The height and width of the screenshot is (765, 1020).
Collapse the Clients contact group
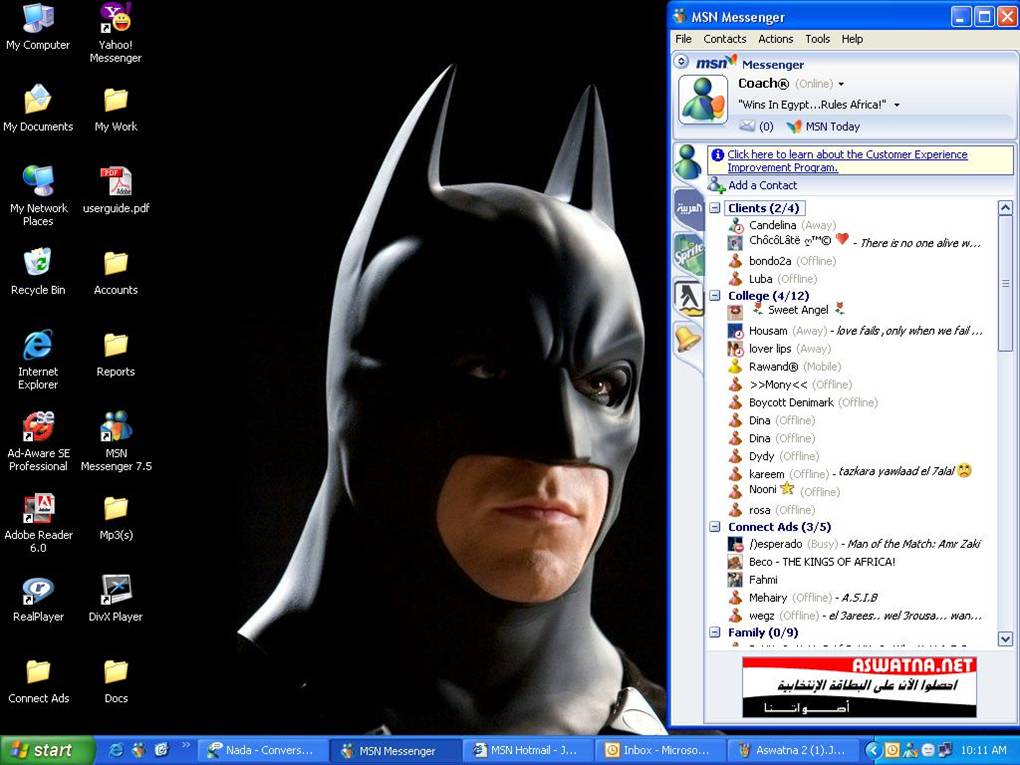pyautogui.click(x=715, y=208)
